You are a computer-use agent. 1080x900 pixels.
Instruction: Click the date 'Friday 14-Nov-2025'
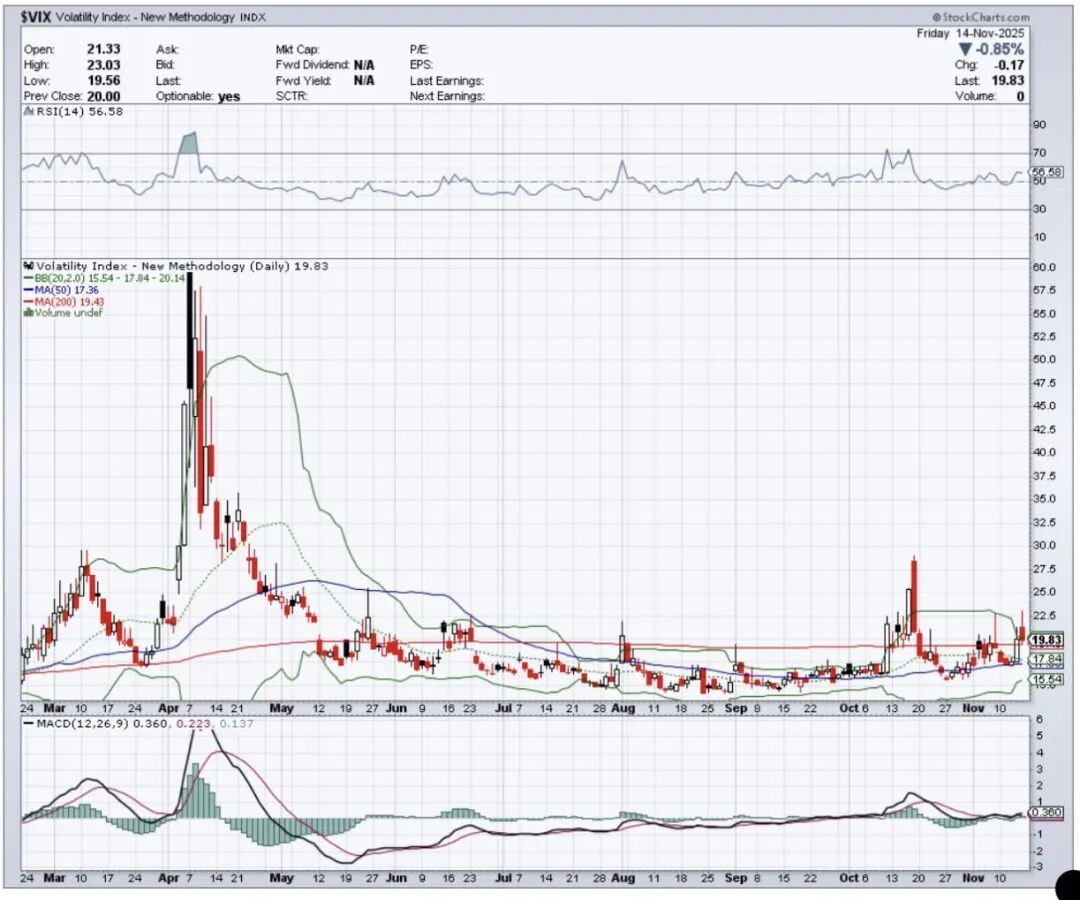click(970, 34)
